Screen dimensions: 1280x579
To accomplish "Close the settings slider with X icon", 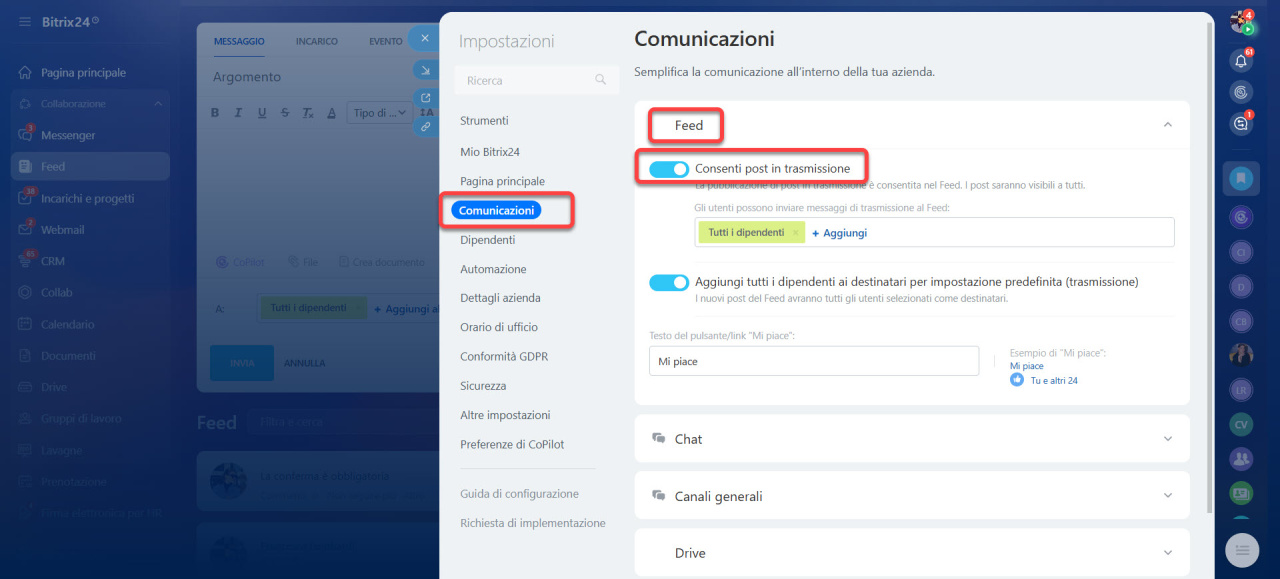I will [425, 38].
